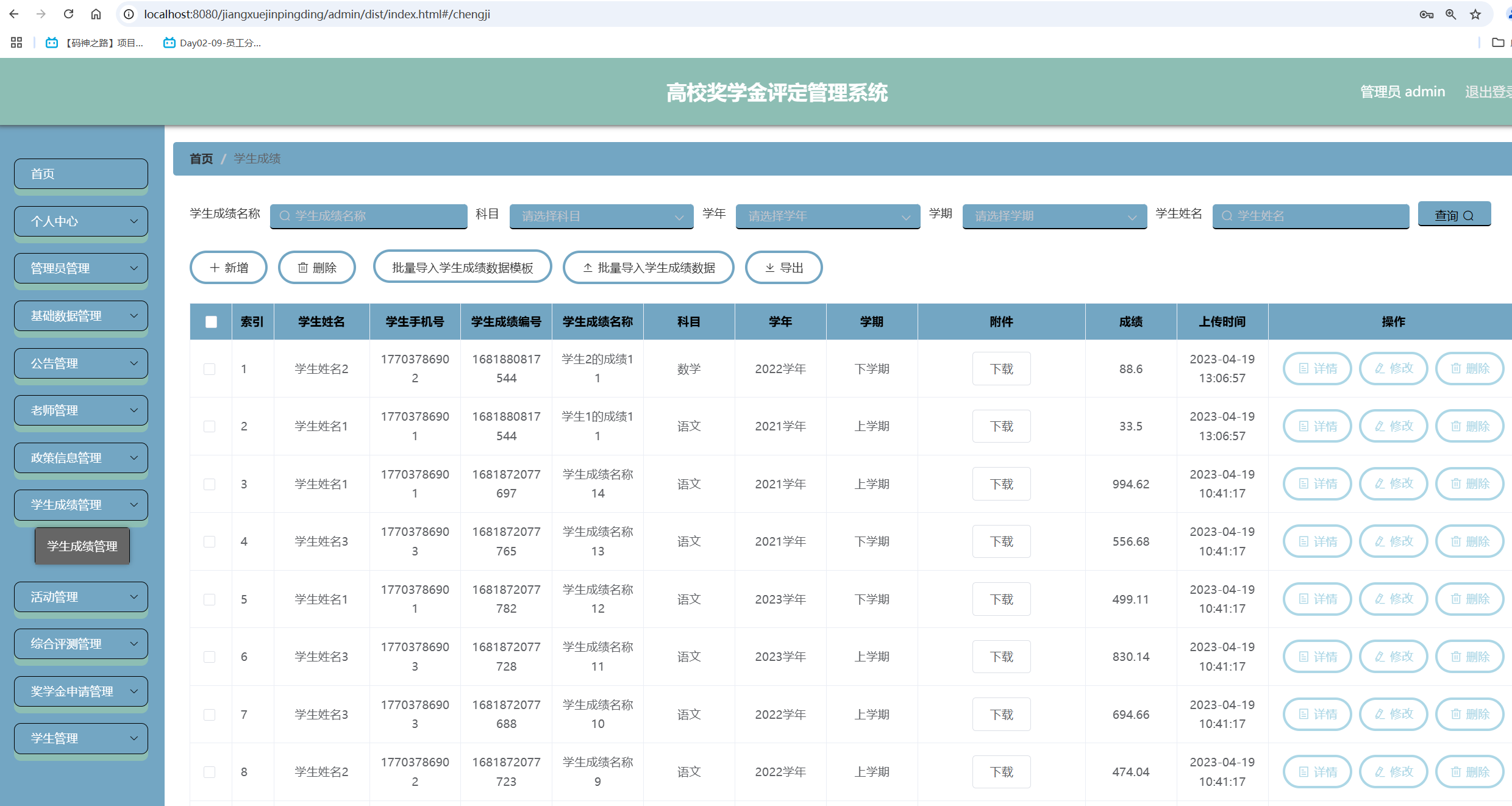Expand the 政策信息管理 sidebar menu

tap(81, 458)
